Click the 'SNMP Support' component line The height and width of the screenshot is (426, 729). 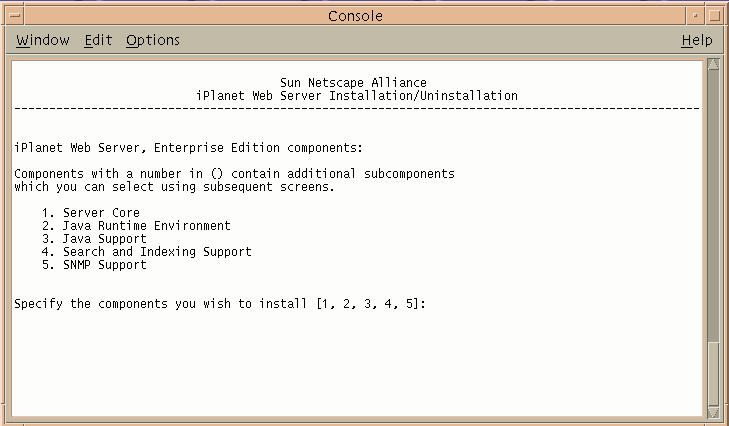[x=104, y=265]
